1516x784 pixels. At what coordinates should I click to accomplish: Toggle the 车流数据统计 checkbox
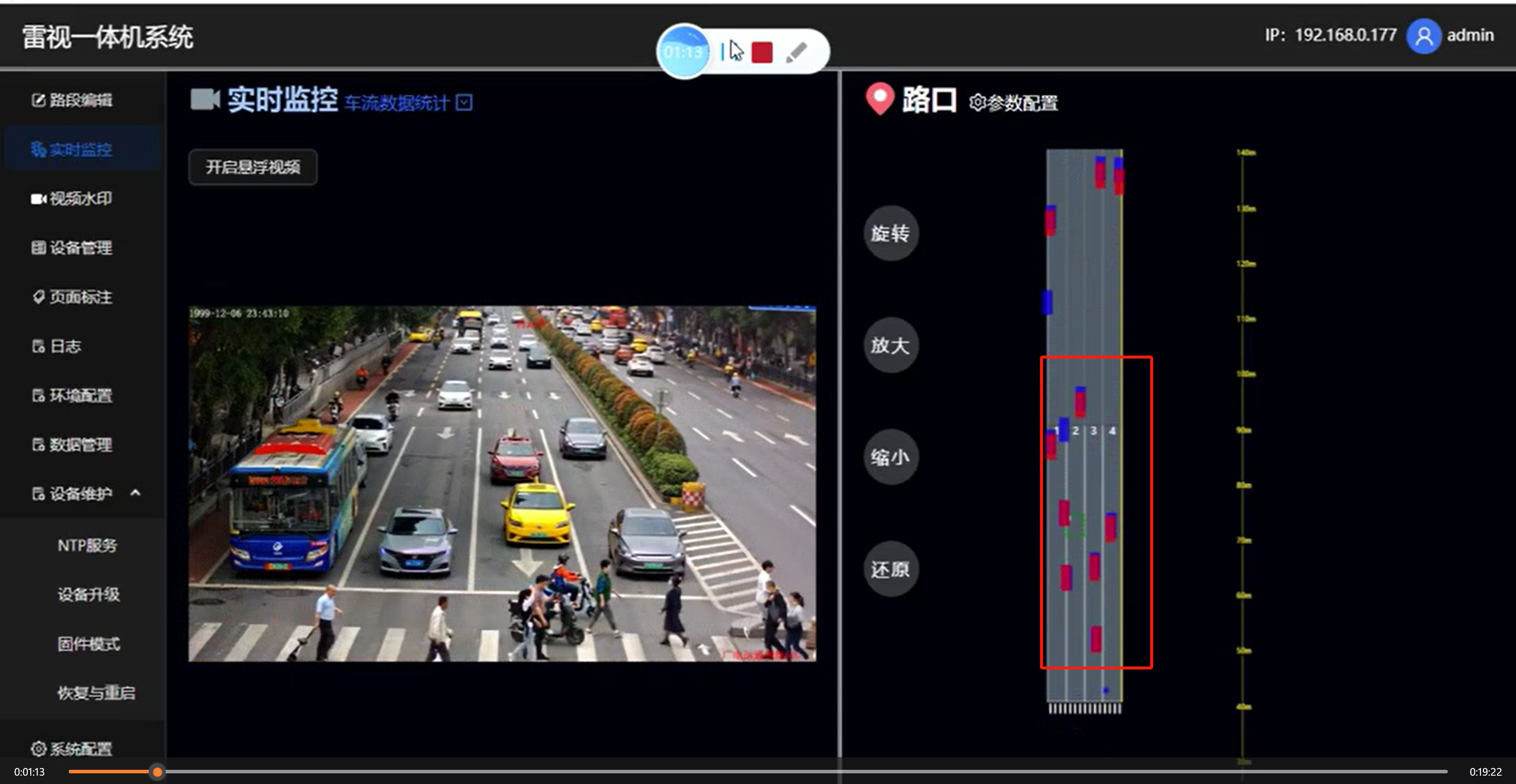pos(464,102)
